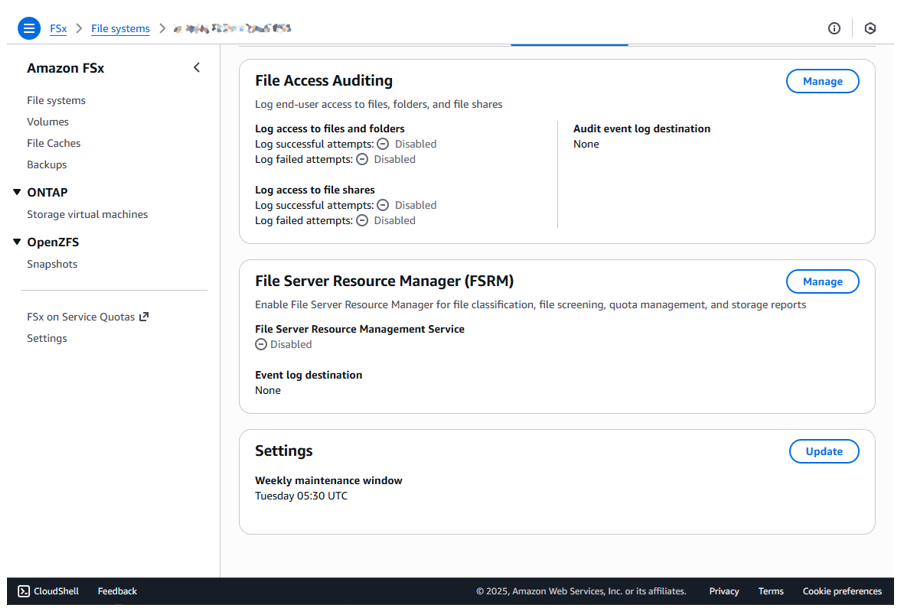Image resolution: width=905 pixels, height=608 pixels.
Task: Click the Disabled icon beside Log successful attempts for files
Action: (383, 144)
